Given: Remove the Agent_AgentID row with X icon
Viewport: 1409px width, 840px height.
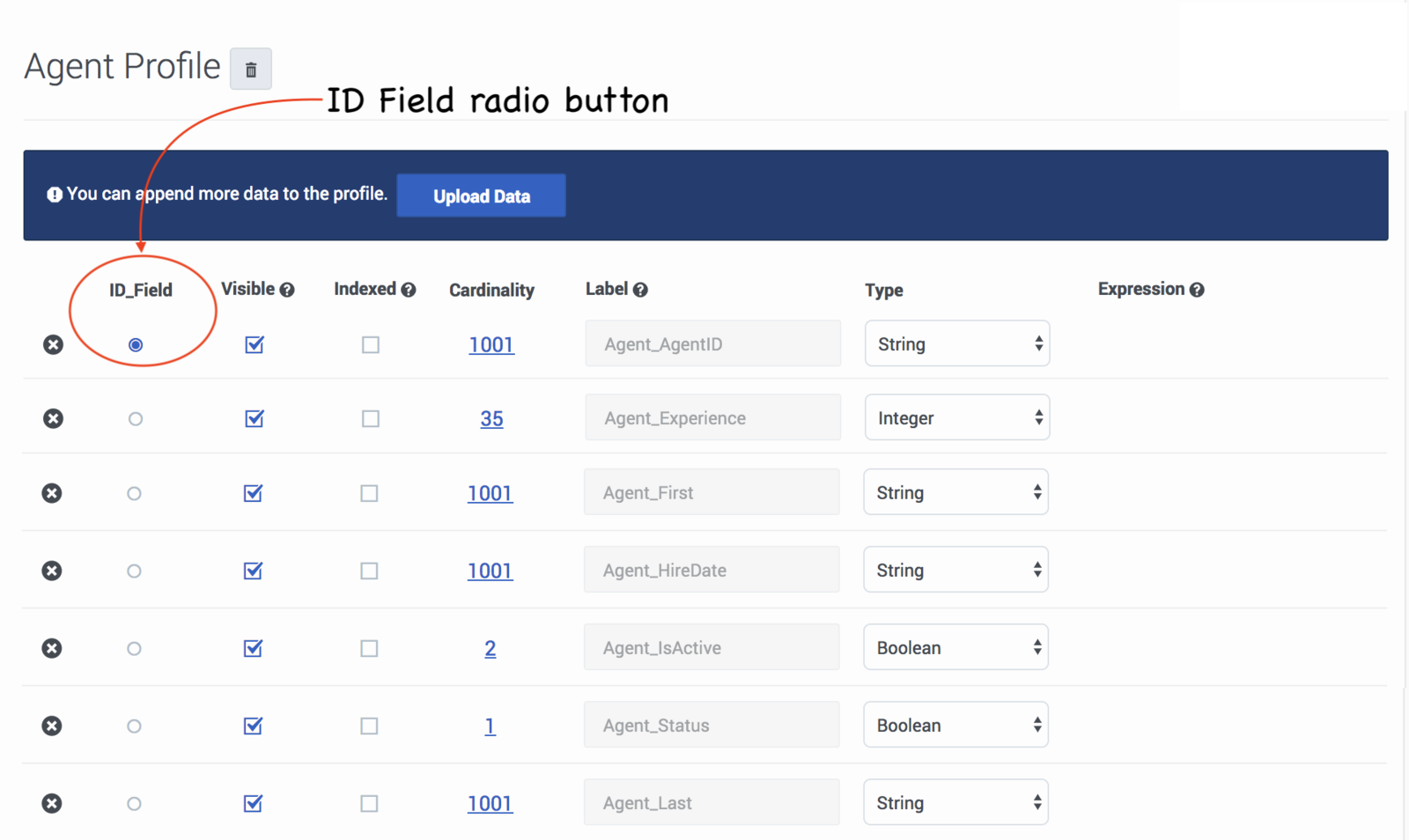Looking at the screenshot, I should (x=53, y=344).
